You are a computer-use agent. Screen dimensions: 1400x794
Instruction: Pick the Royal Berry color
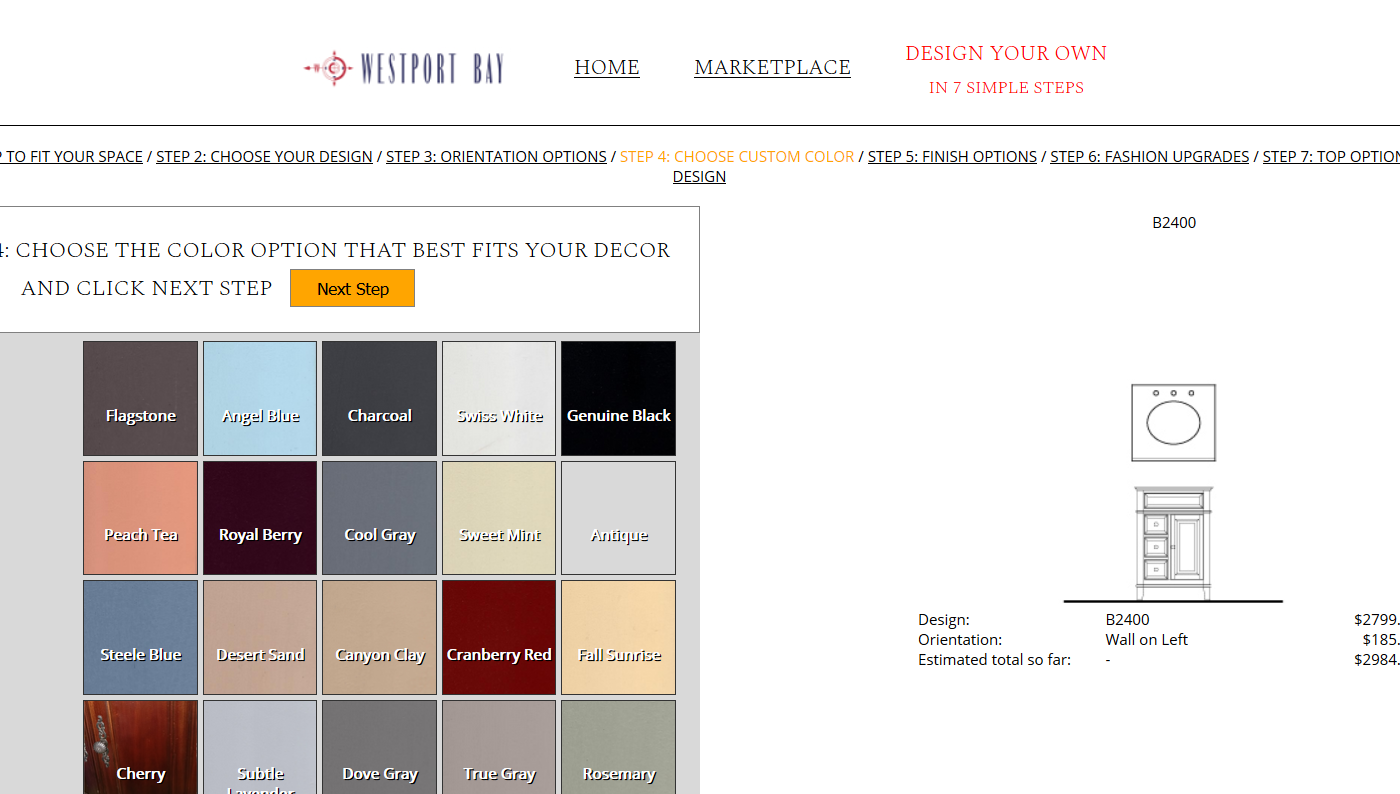tap(260, 517)
